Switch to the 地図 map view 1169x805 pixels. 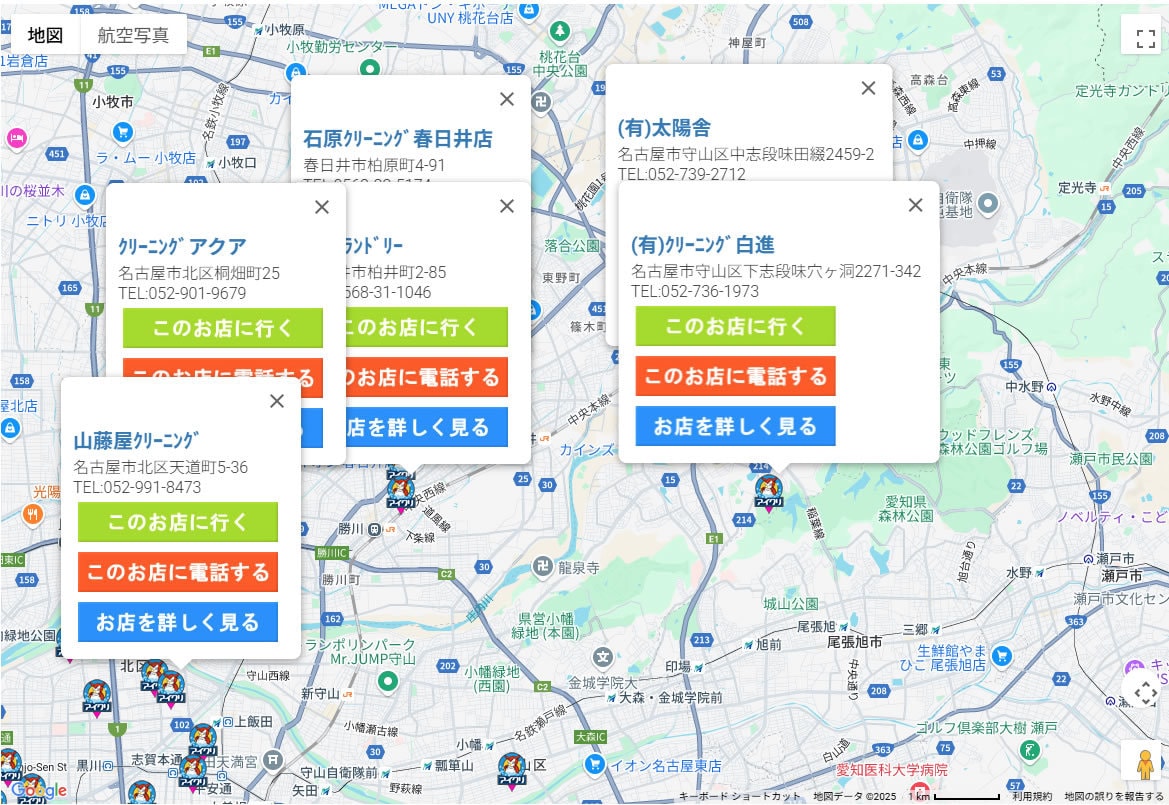(45, 35)
